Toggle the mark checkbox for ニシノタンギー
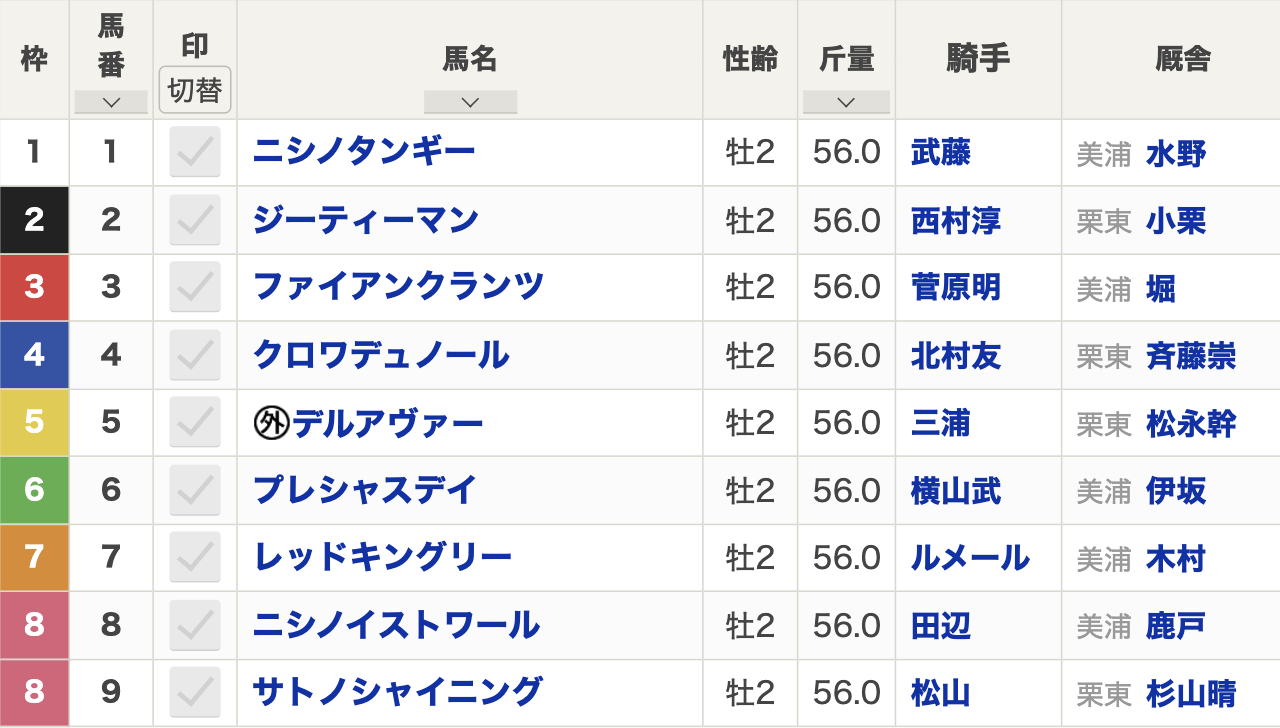The image size is (1280, 728). click(x=195, y=153)
